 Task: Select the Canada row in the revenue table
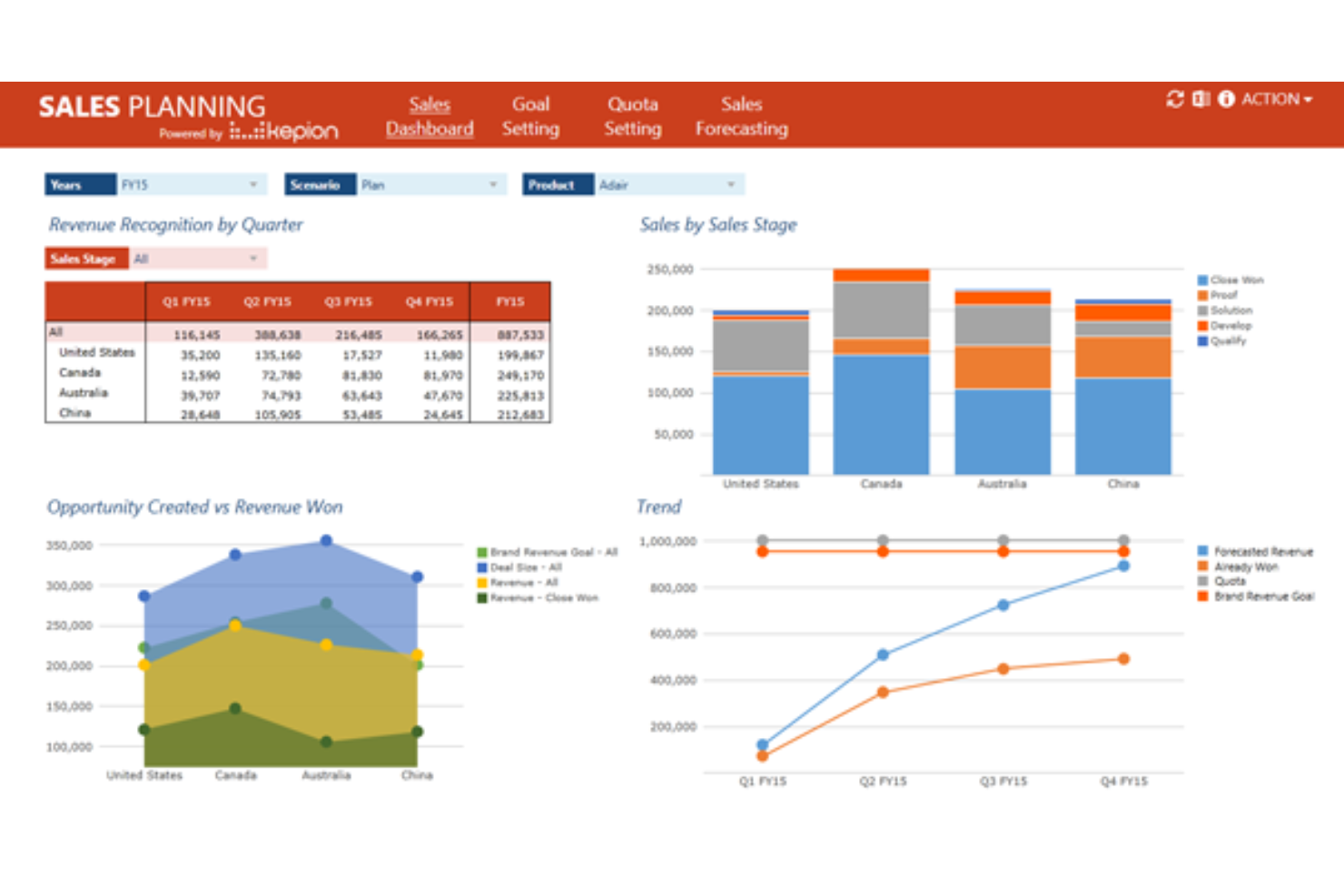(81, 372)
